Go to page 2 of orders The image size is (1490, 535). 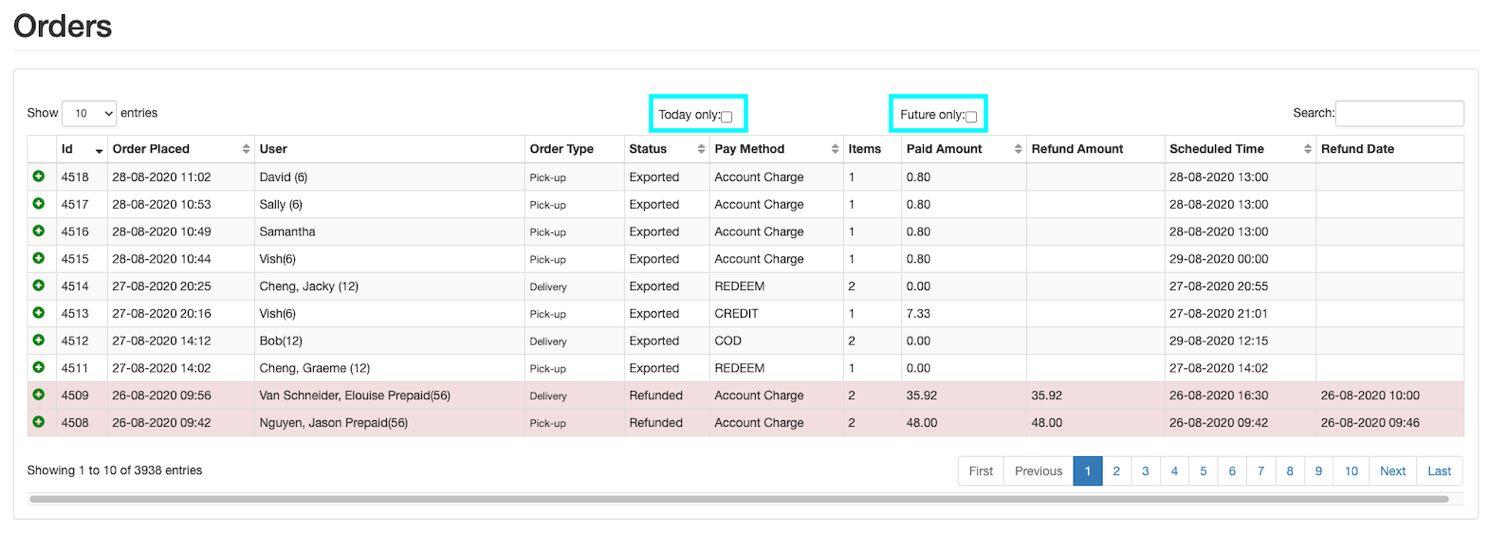point(1116,471)
